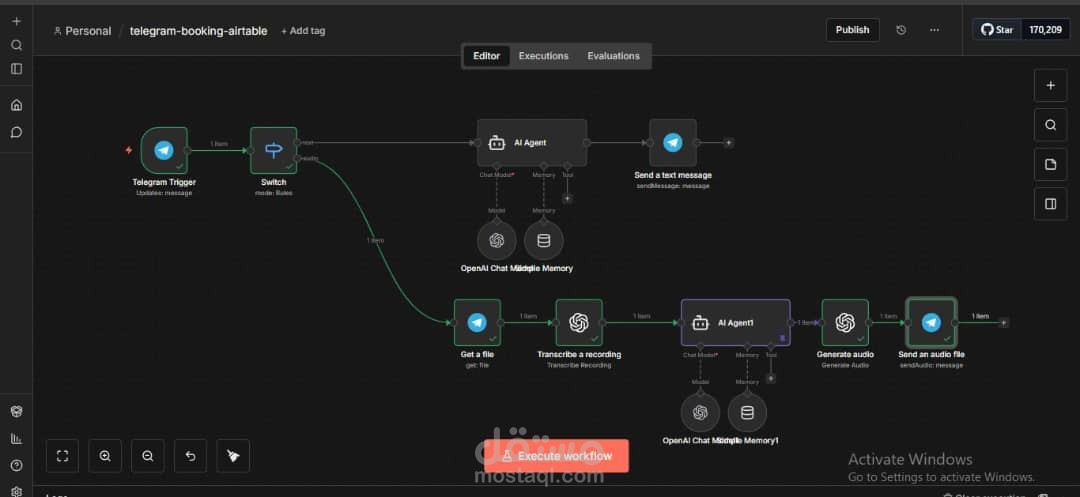1080x497 pixels.
Task: Open the Personal project breadcrumb
Action: tap(82, 31)
